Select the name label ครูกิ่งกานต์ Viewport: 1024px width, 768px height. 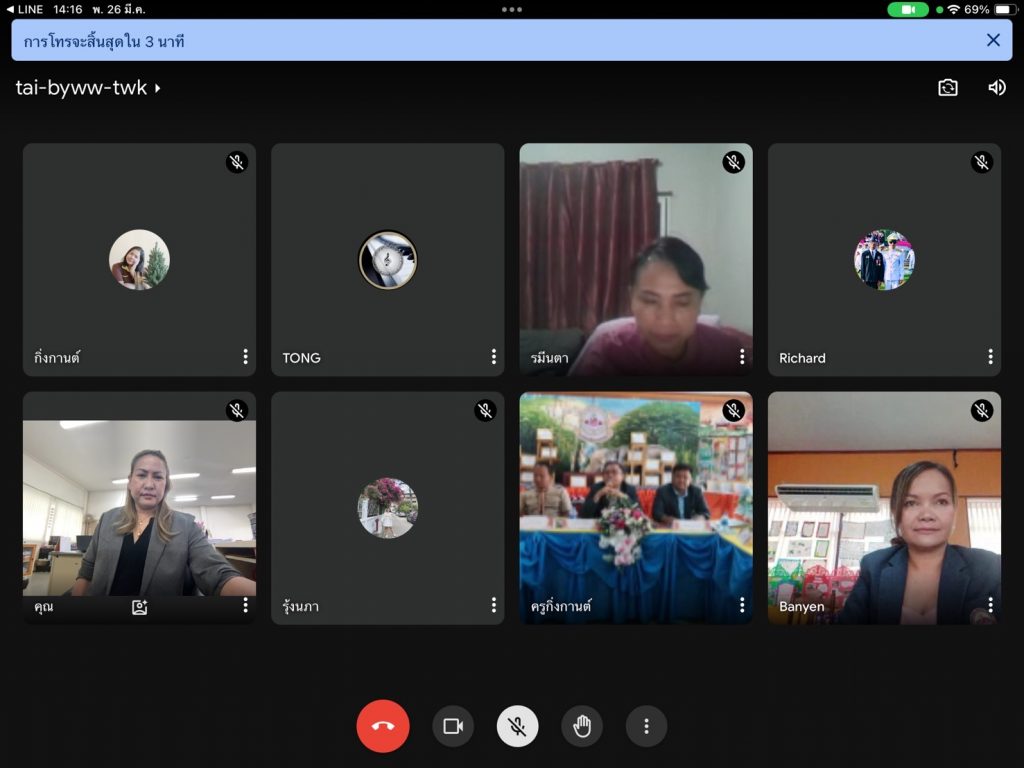point(561,605)
